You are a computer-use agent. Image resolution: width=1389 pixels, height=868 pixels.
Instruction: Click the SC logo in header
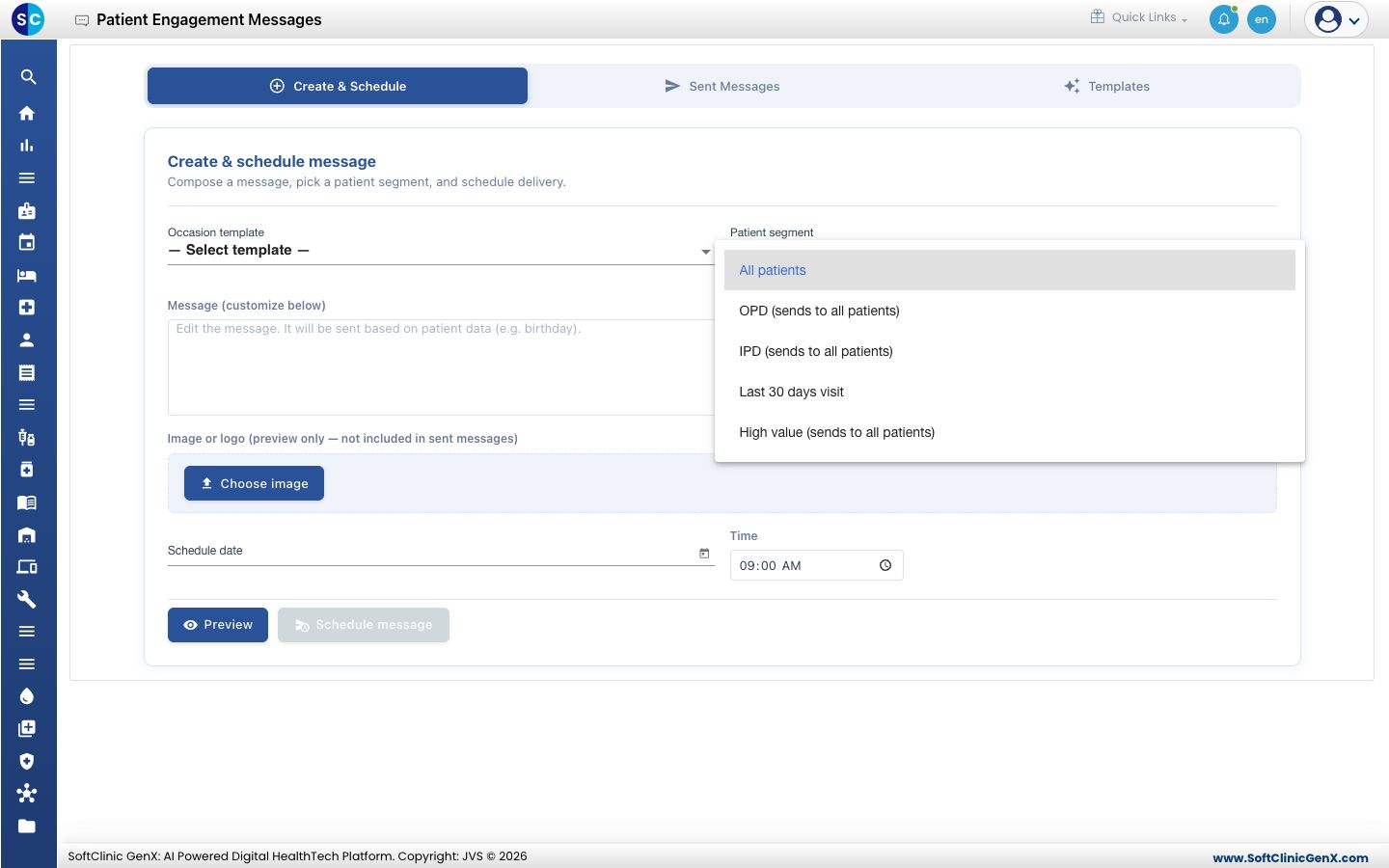[x=28, y=19]
